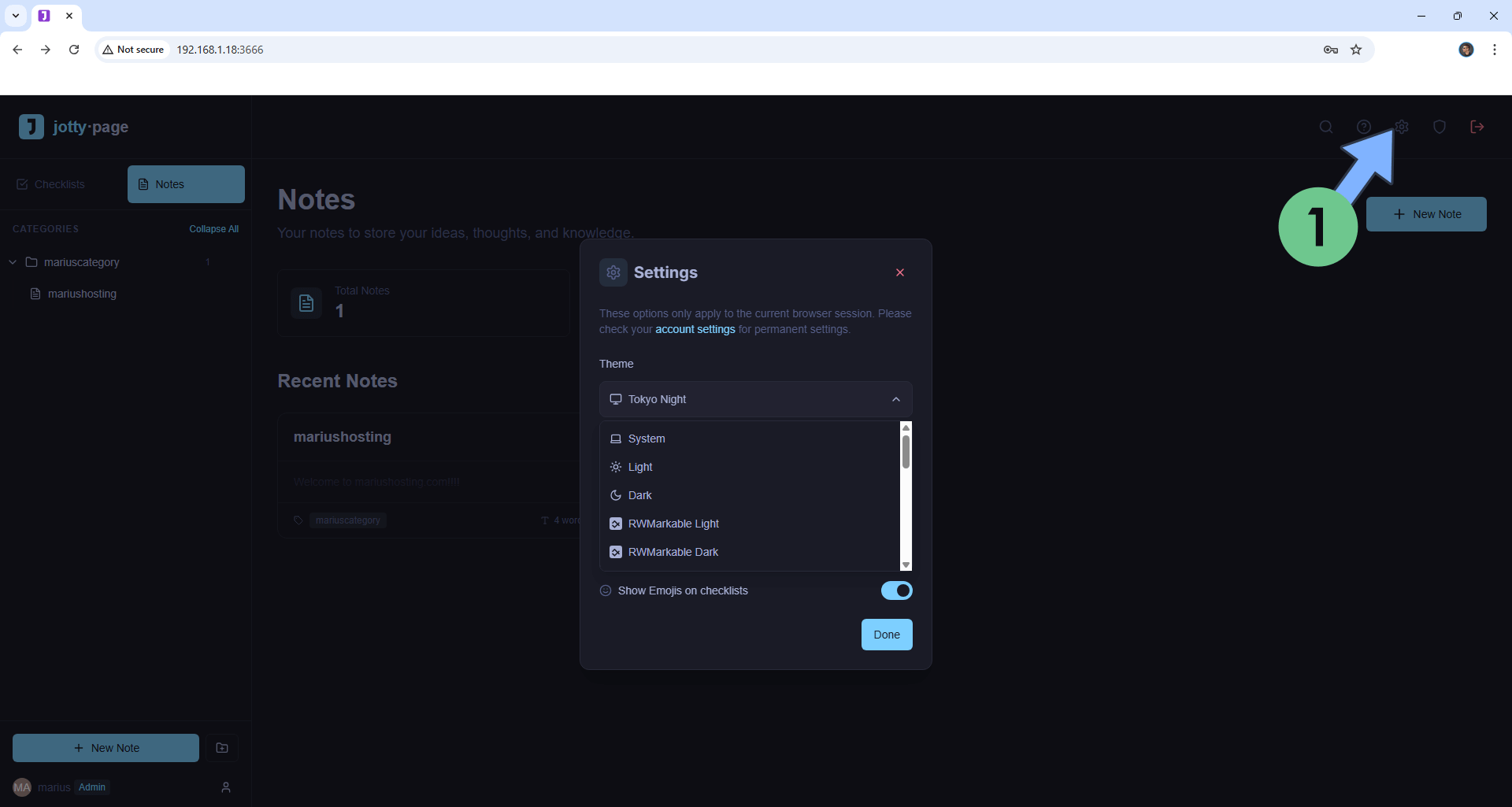1512x807 pixels.
Task: Toggle Show Emojis on checklists switch
Action: pos(896,590)
